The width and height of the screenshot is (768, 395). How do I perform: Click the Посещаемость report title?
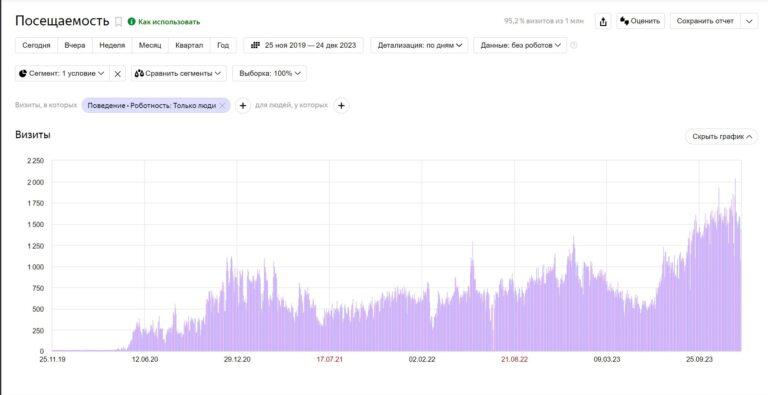tap(62, 21)
